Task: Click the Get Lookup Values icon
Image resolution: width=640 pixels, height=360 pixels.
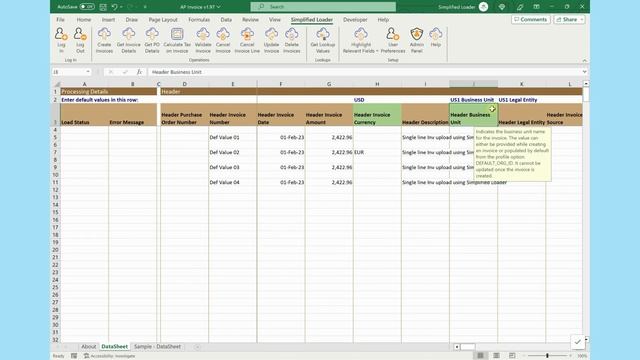Action: [322, 40]
